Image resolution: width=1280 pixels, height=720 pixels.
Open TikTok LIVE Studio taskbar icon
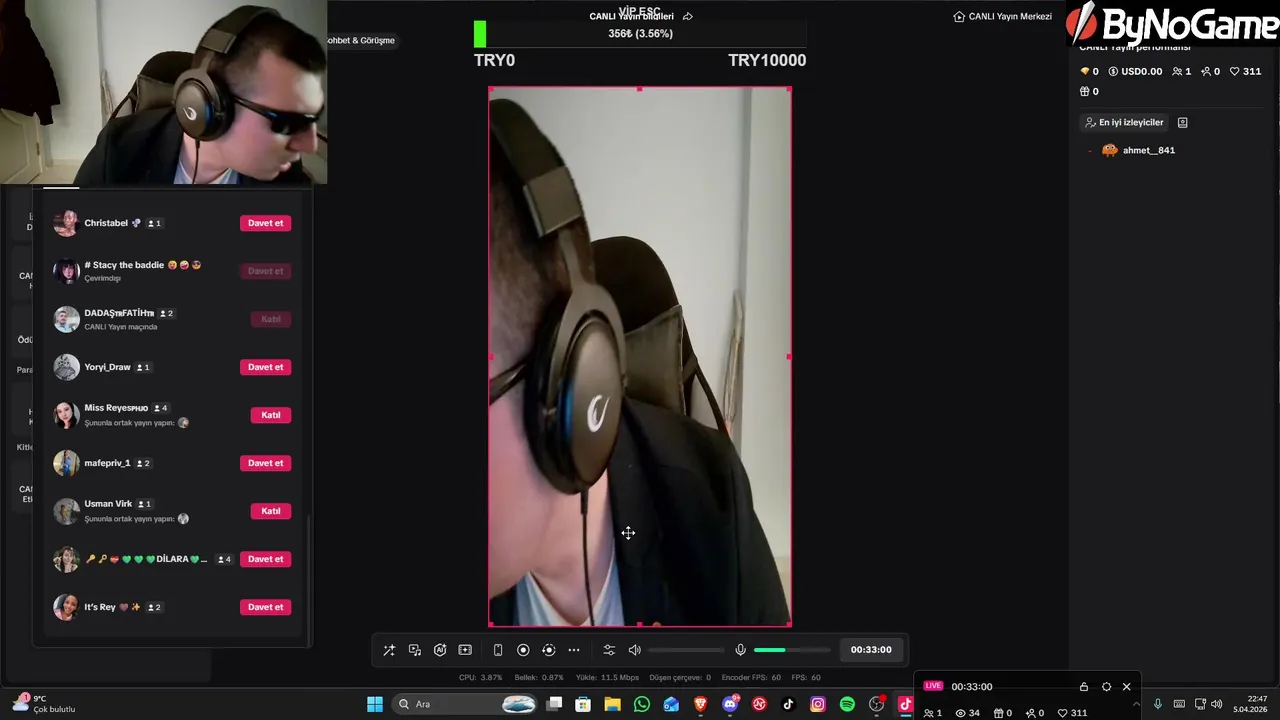[x=906, y=704]
